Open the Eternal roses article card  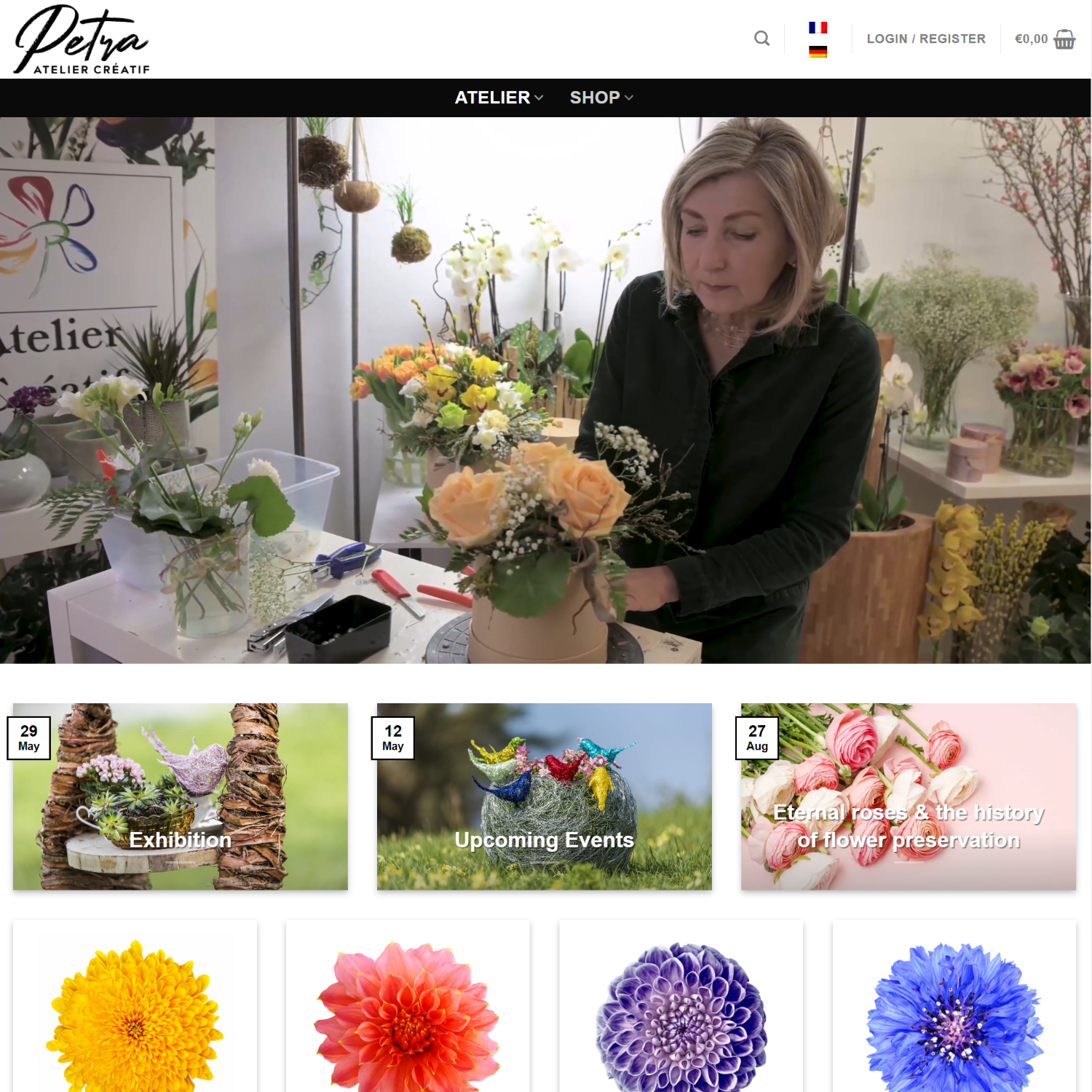point(909,796)
